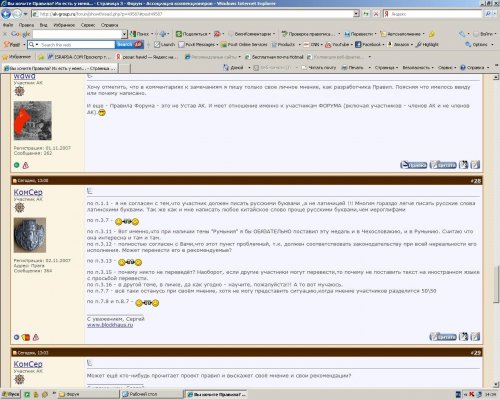Click report warning icon in wdwd post
The width and height of the screenshot is (500, 400).
pyautogui.click(x=26, y=165)
